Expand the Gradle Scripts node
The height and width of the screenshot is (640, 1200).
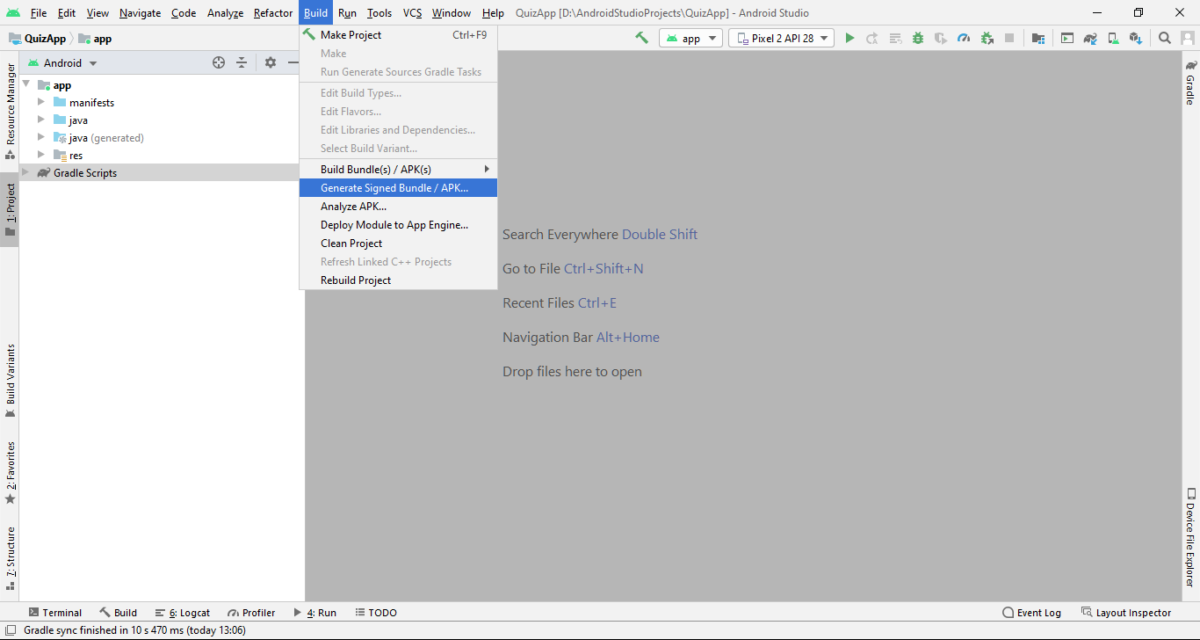pos(26,172)
